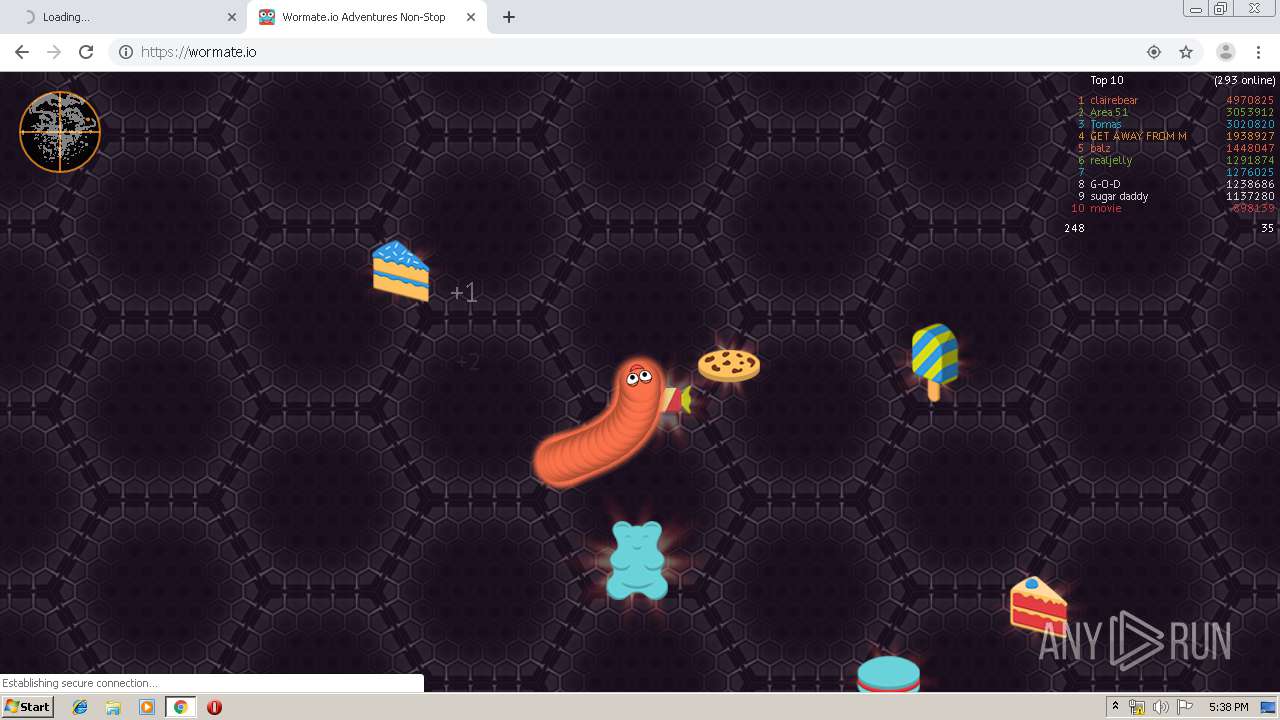Reload the Wormate.io page

point(86,52)
